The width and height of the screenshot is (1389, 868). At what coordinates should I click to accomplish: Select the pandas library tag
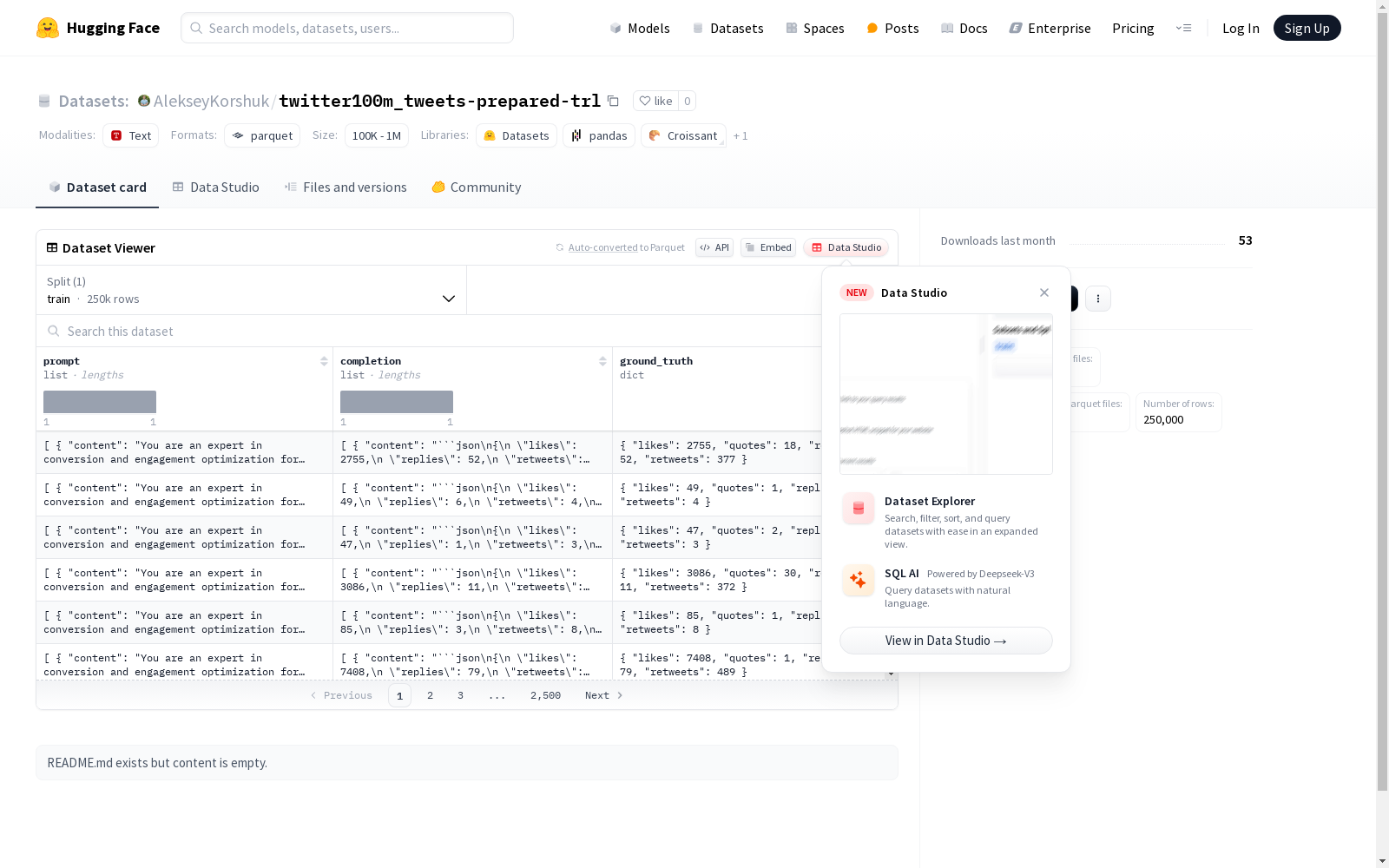point(599,135)
